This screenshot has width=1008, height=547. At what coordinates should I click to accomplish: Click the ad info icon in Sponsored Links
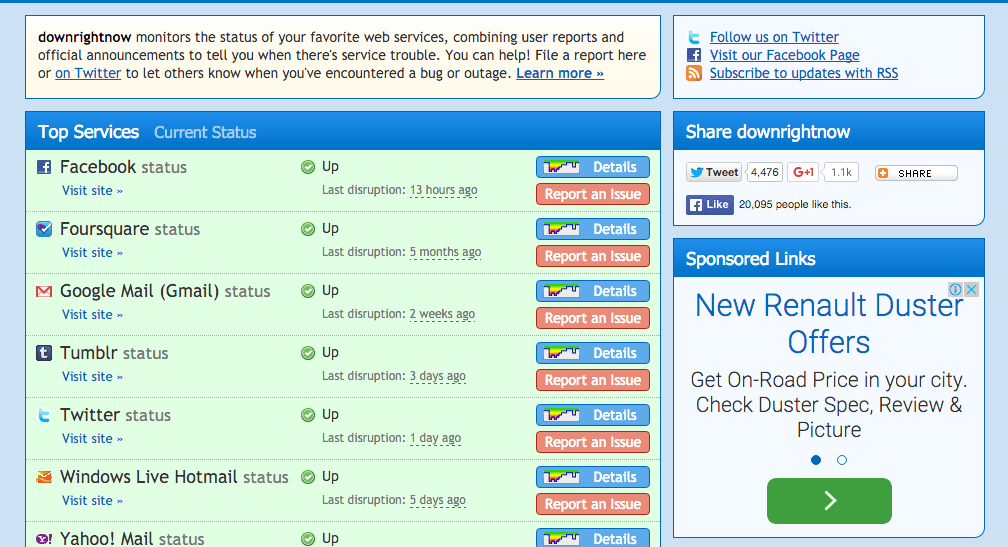[x=956, y=289]
